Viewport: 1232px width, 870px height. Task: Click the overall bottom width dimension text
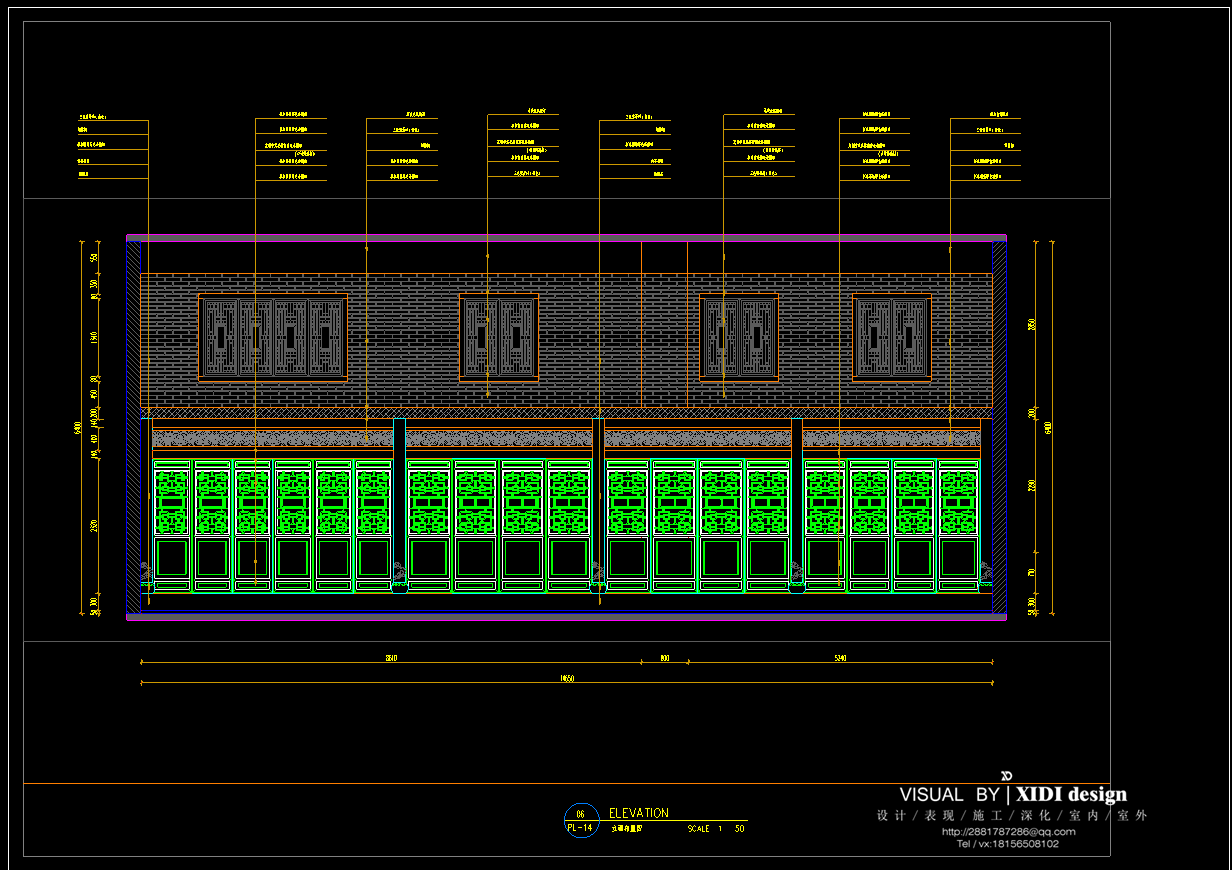[567, 680]
